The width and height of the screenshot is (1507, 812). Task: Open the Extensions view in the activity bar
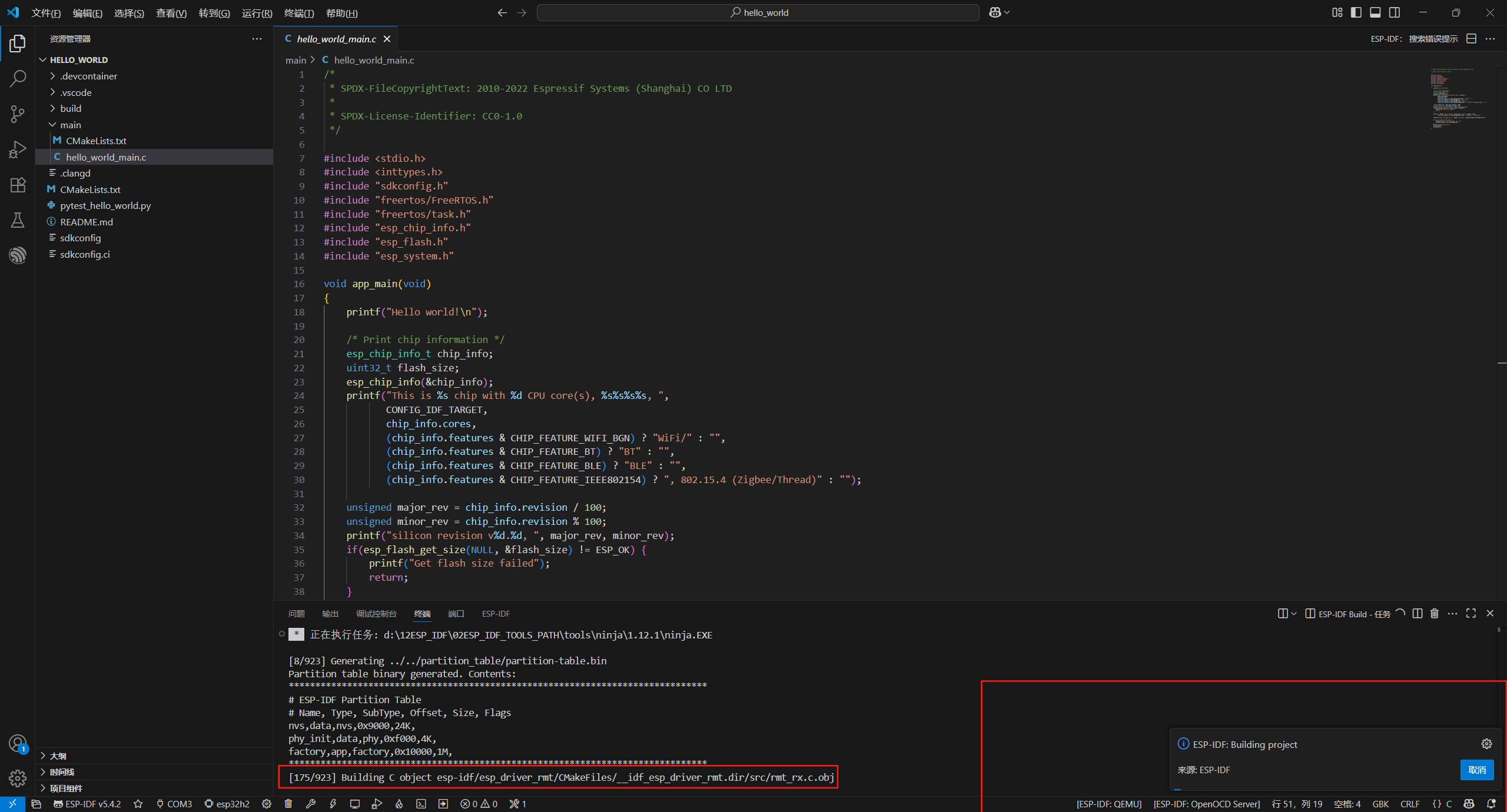pos(18,185)
